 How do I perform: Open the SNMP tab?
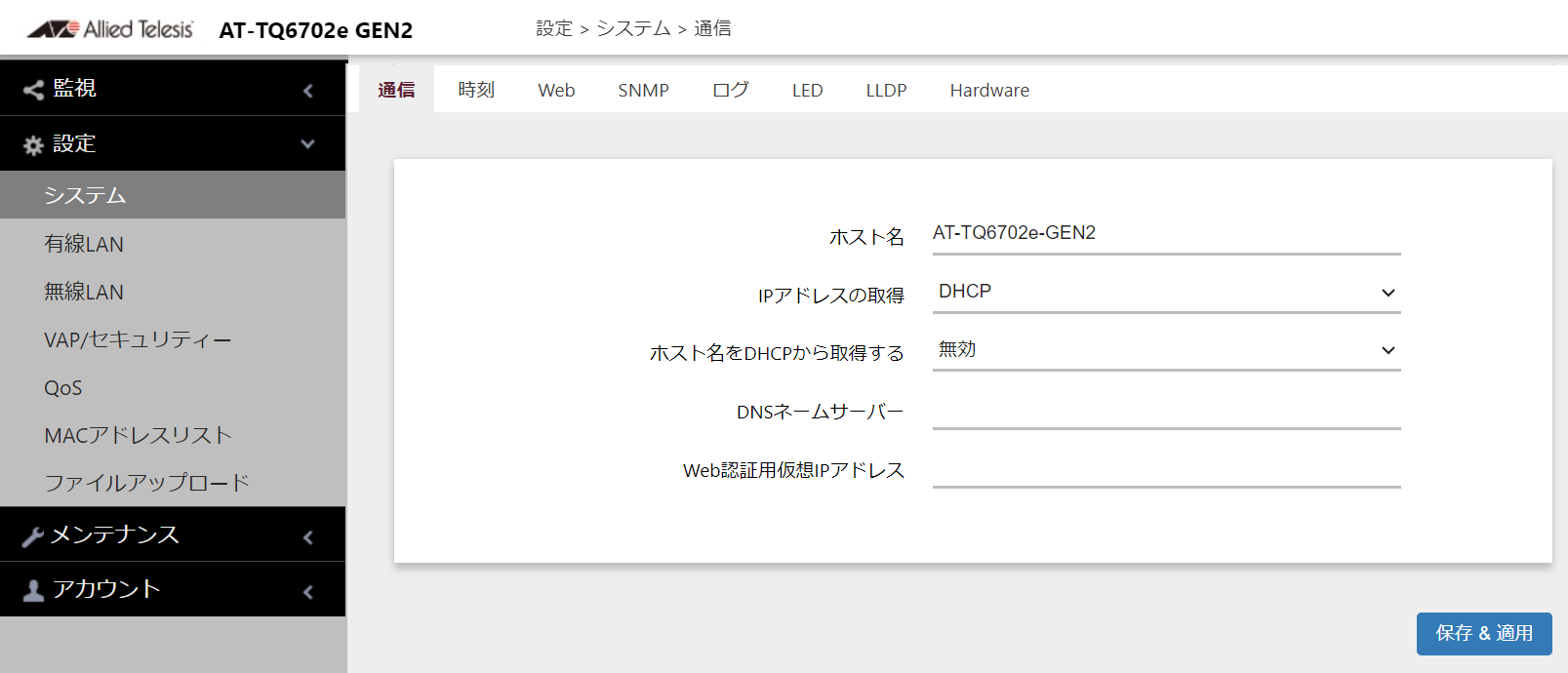click(x=643, y=90)
